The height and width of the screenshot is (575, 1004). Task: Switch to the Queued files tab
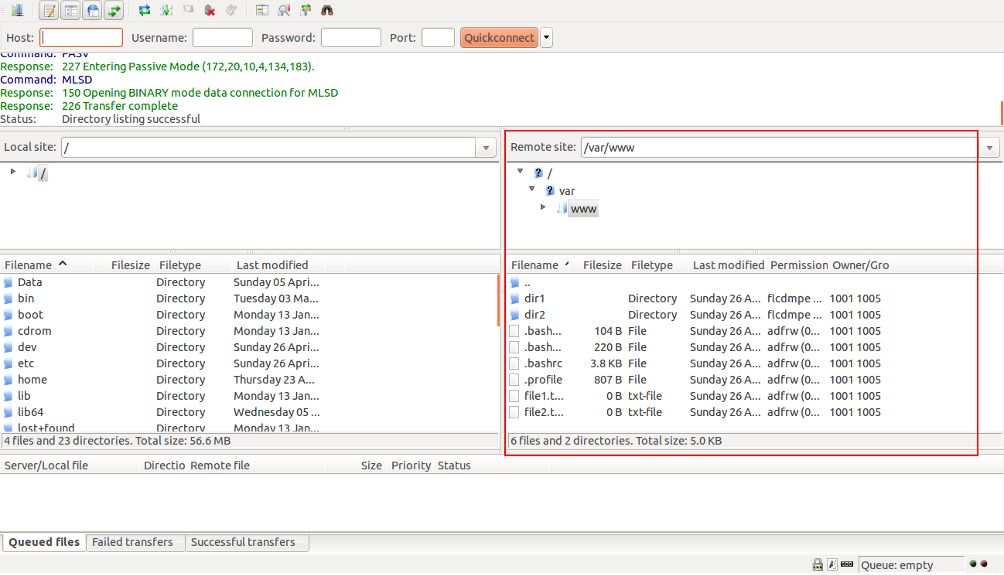[44, 542]
